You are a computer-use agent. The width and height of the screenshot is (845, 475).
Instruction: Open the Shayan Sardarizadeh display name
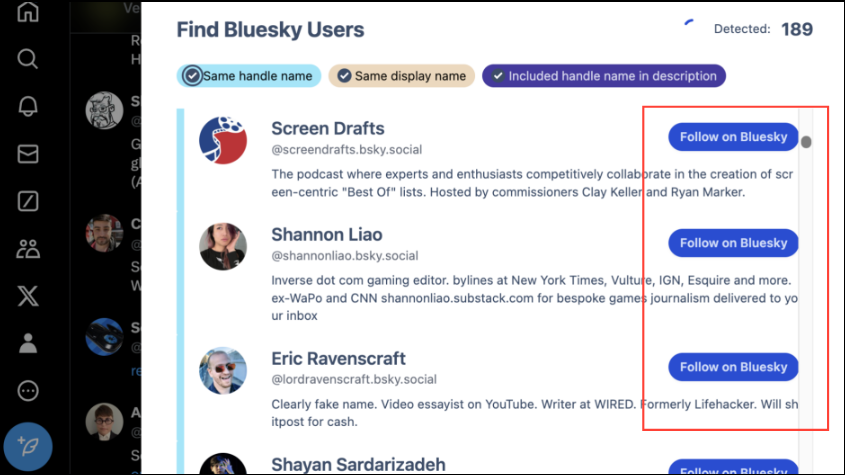pyautogui.click(x=358, y=464)
